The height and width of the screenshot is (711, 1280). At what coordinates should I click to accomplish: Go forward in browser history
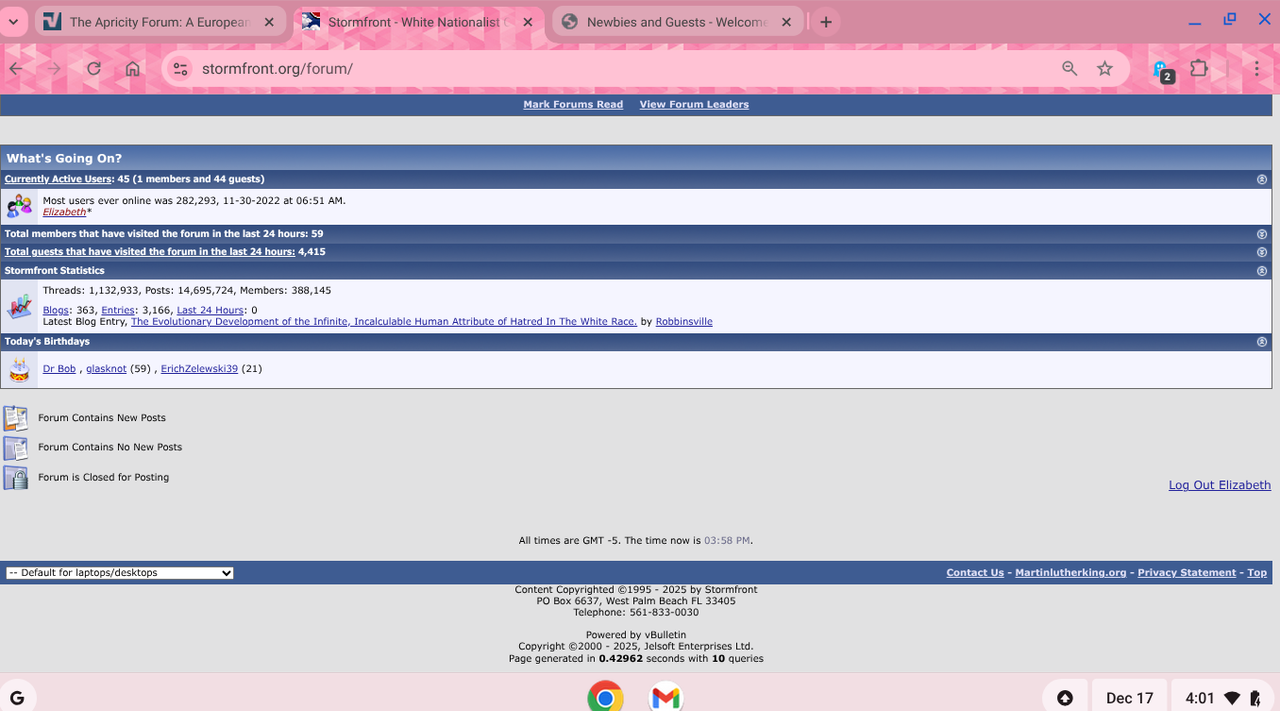54,68
